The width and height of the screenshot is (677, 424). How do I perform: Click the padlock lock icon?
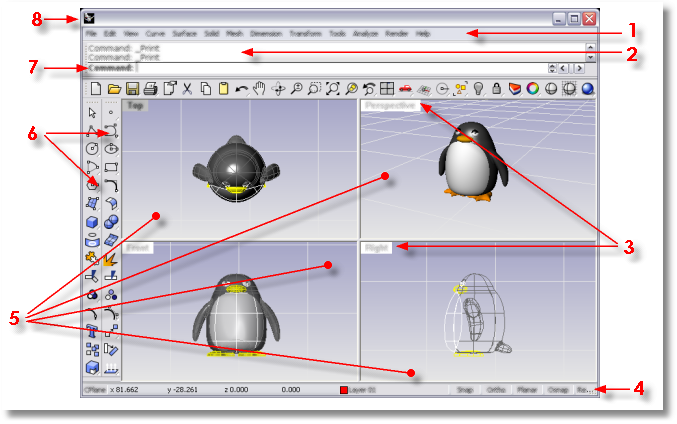pos(497,89)
